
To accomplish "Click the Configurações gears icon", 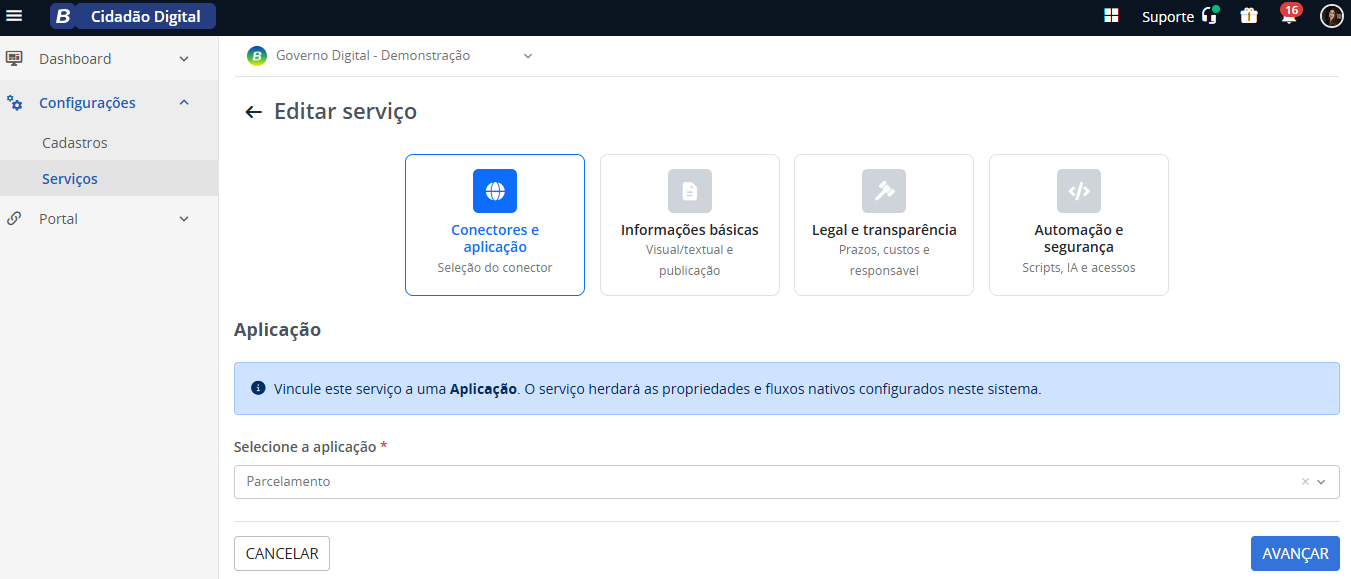I will click(14, 102).
